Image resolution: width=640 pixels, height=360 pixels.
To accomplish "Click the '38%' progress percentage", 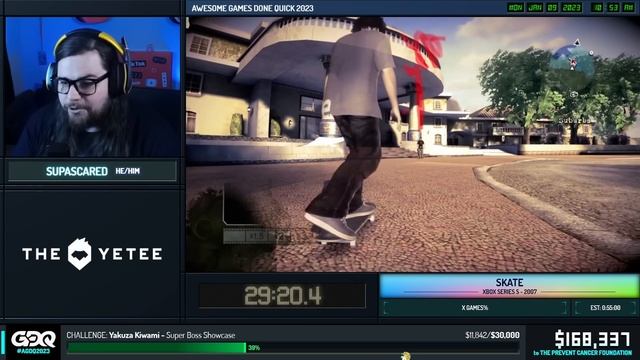I will [x=254, y=348].
